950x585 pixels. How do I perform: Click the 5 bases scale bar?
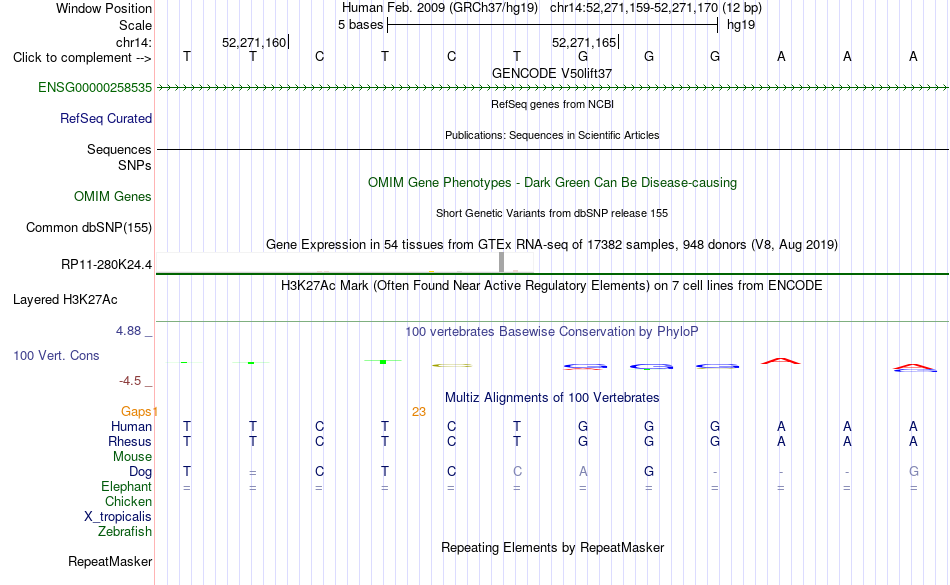(553, 25)
